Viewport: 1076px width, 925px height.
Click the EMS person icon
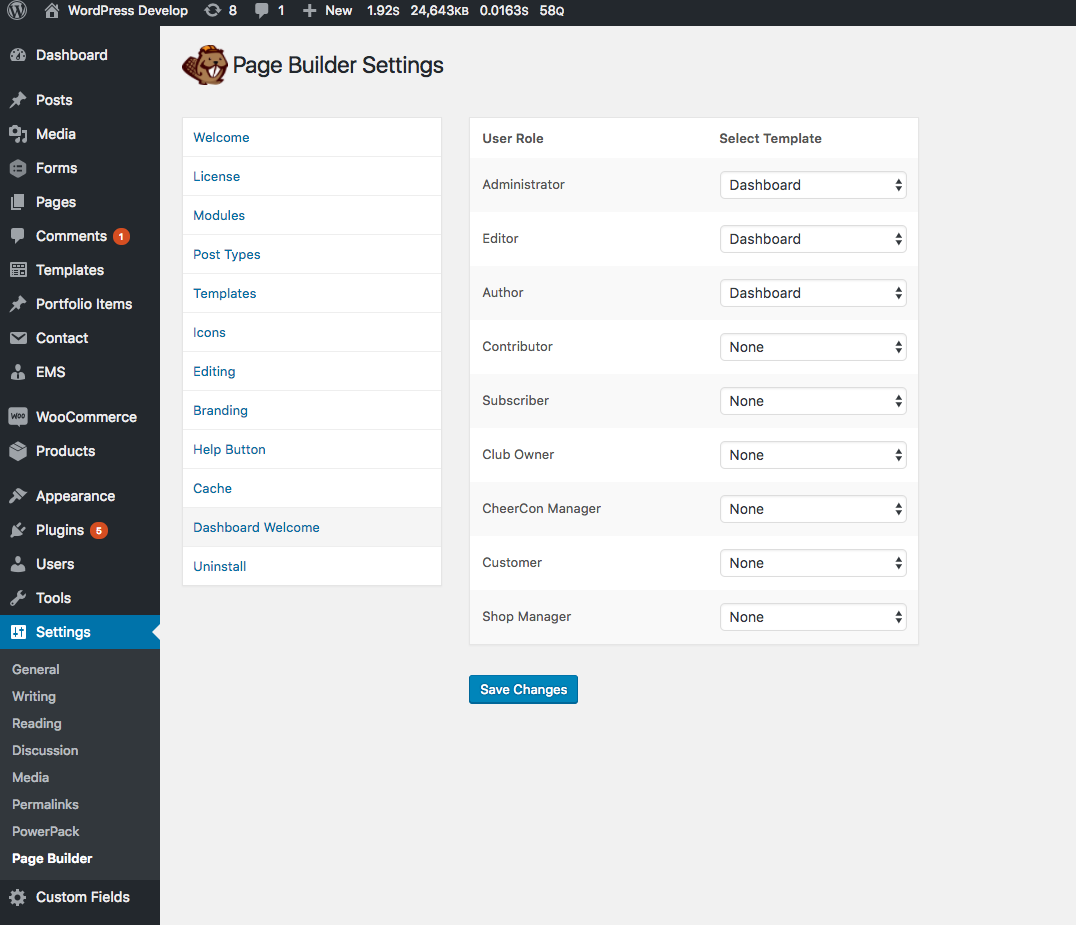(19, 372)
